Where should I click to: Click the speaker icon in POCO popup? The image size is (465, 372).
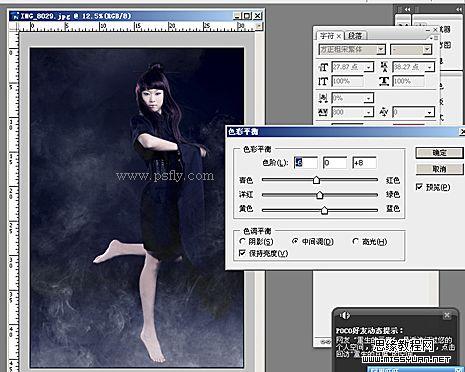pyautogui.click(x=345, y=315)
